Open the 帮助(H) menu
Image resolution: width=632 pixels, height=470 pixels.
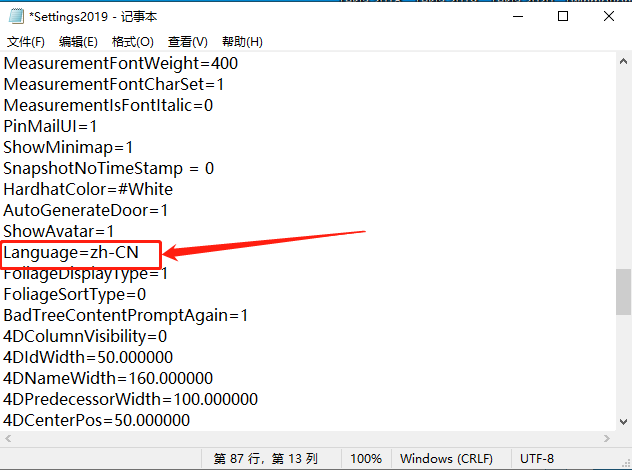point(242,42)
